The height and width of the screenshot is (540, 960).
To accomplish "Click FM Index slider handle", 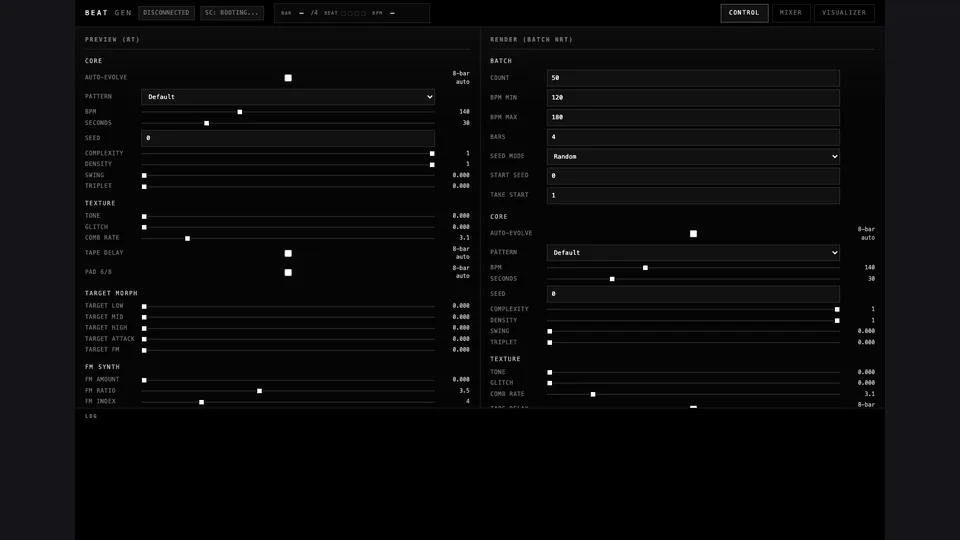I will [x=201, y=402].
